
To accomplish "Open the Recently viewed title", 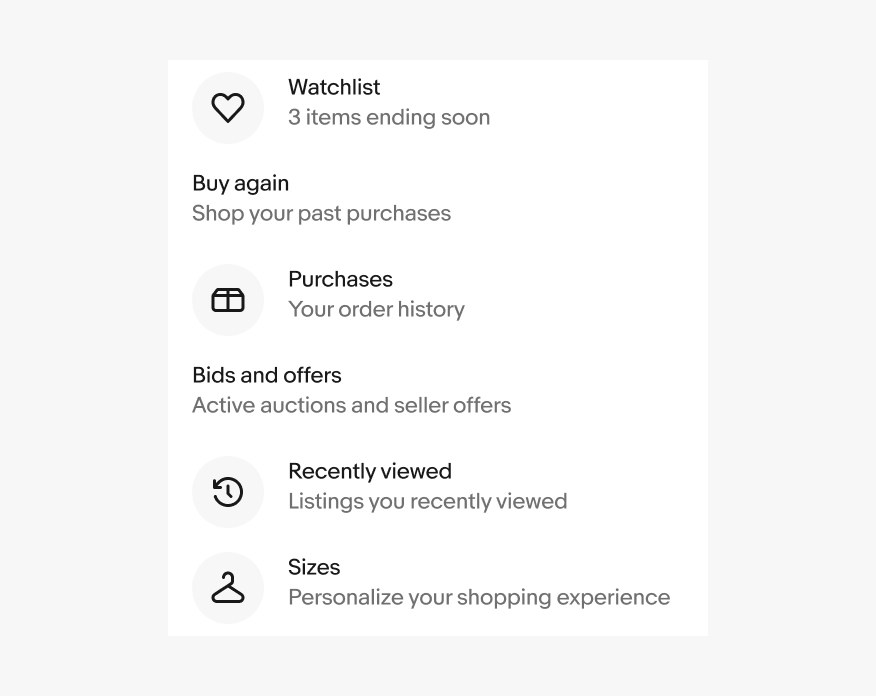I will (370, 471).
